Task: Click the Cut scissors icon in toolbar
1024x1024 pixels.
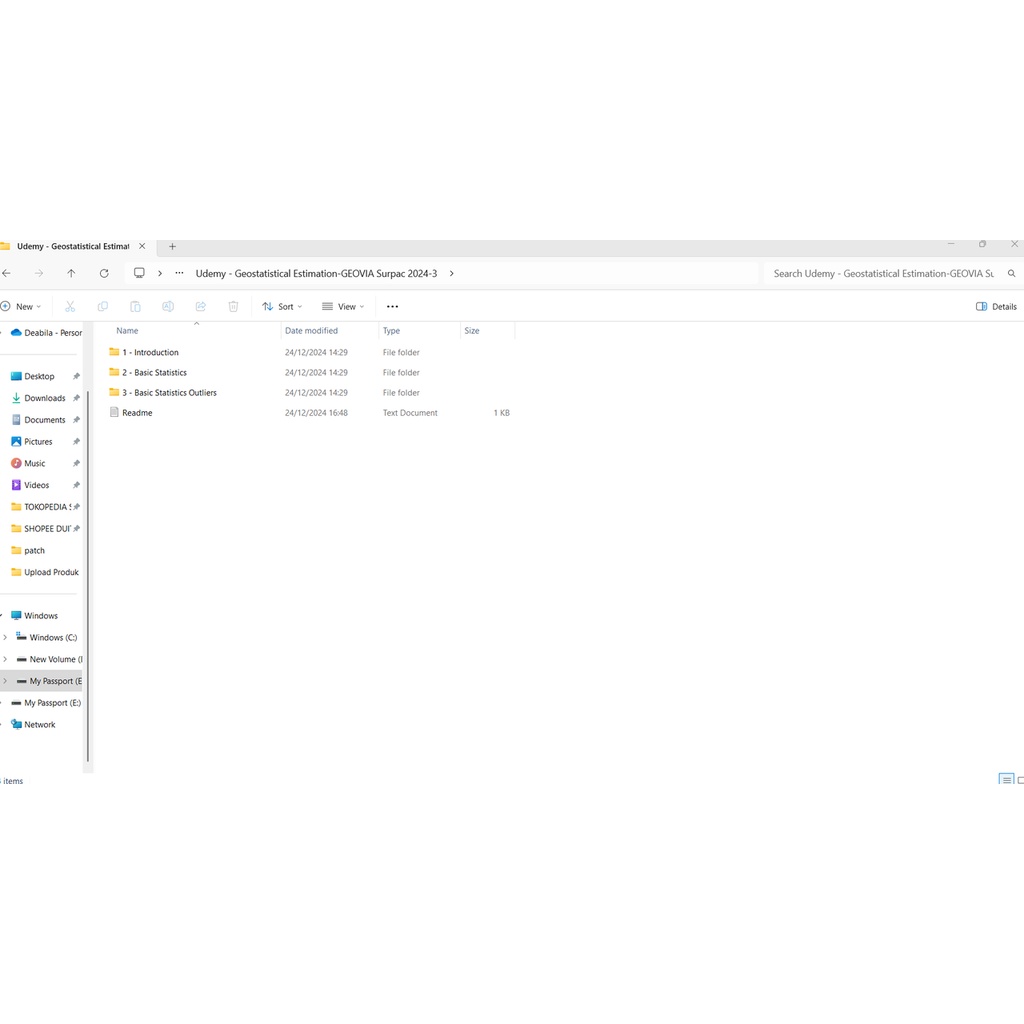Action: 70,307
